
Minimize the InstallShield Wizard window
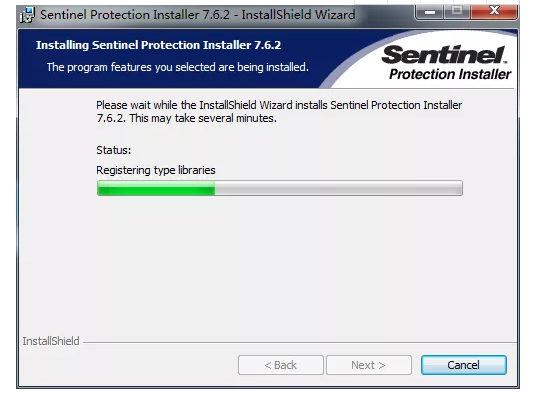point(430,12)
